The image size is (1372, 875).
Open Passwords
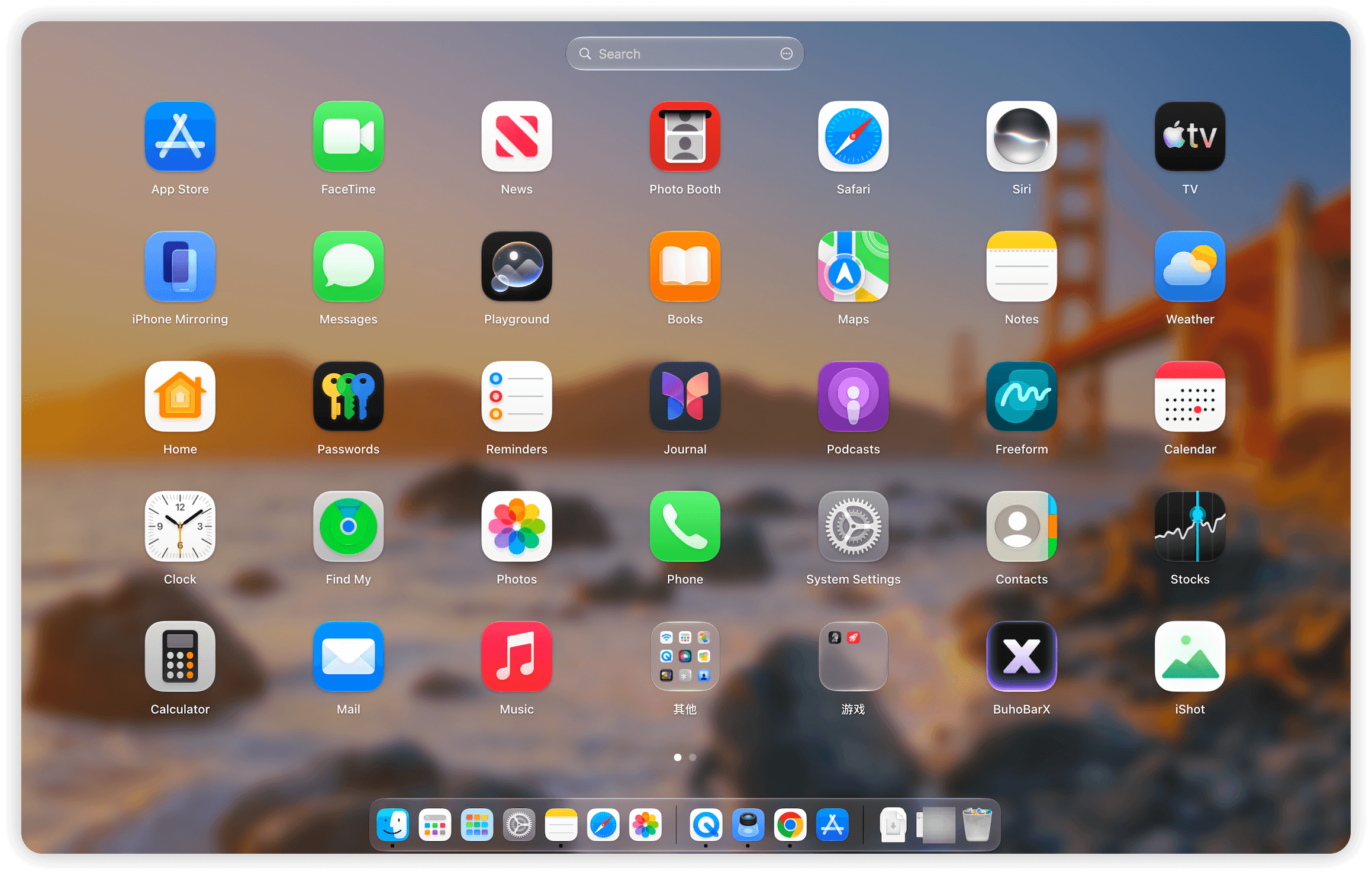348,396
